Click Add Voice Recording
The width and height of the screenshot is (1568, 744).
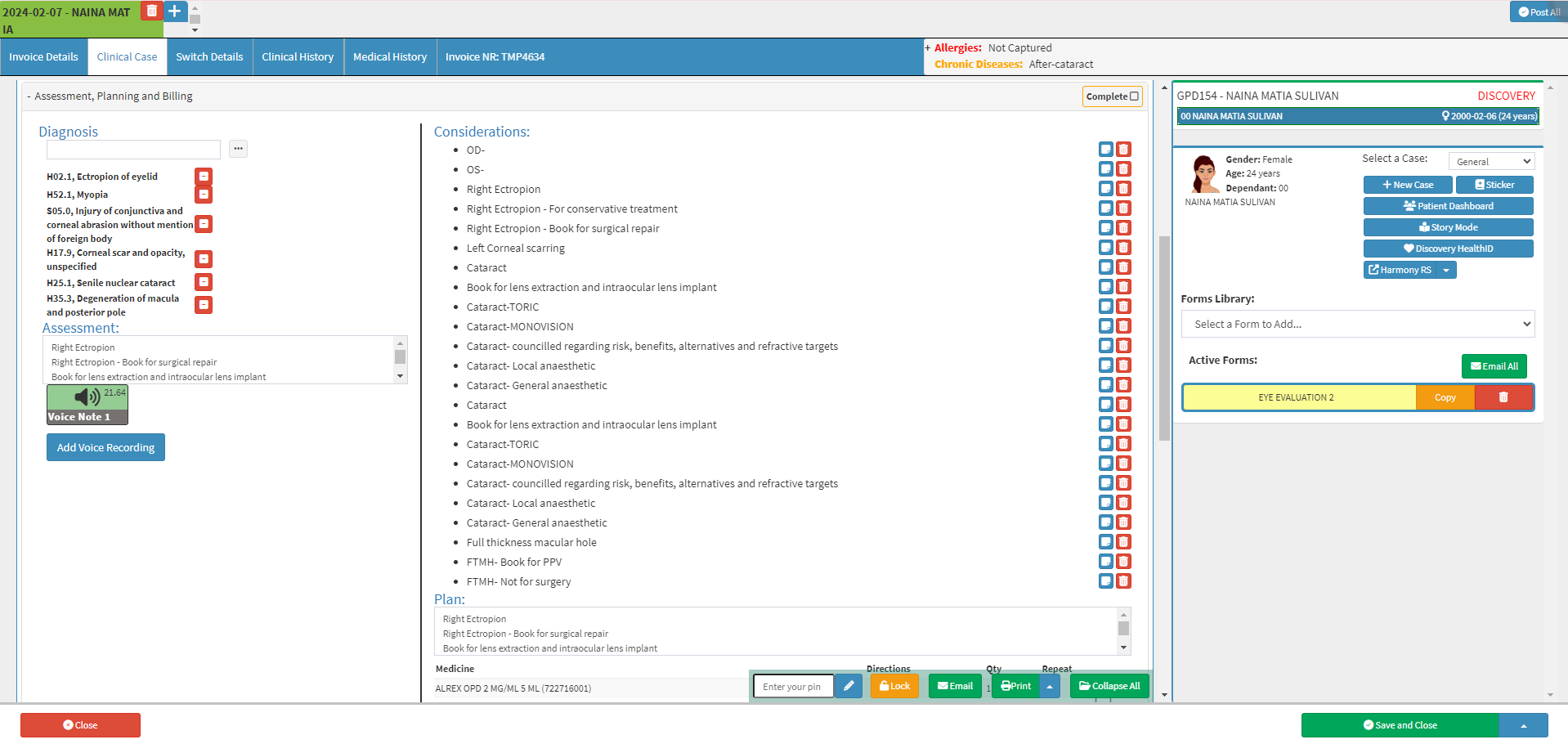click(105, 447)
